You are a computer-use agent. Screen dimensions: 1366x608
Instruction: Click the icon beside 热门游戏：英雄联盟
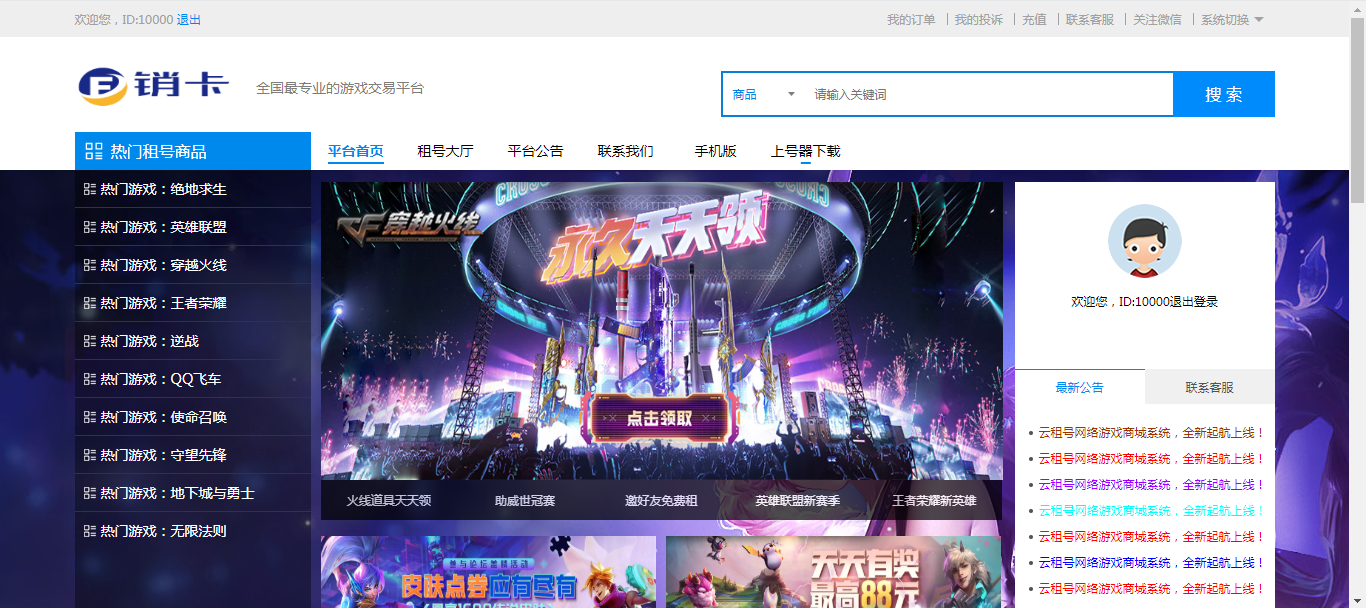pos(90,227)
